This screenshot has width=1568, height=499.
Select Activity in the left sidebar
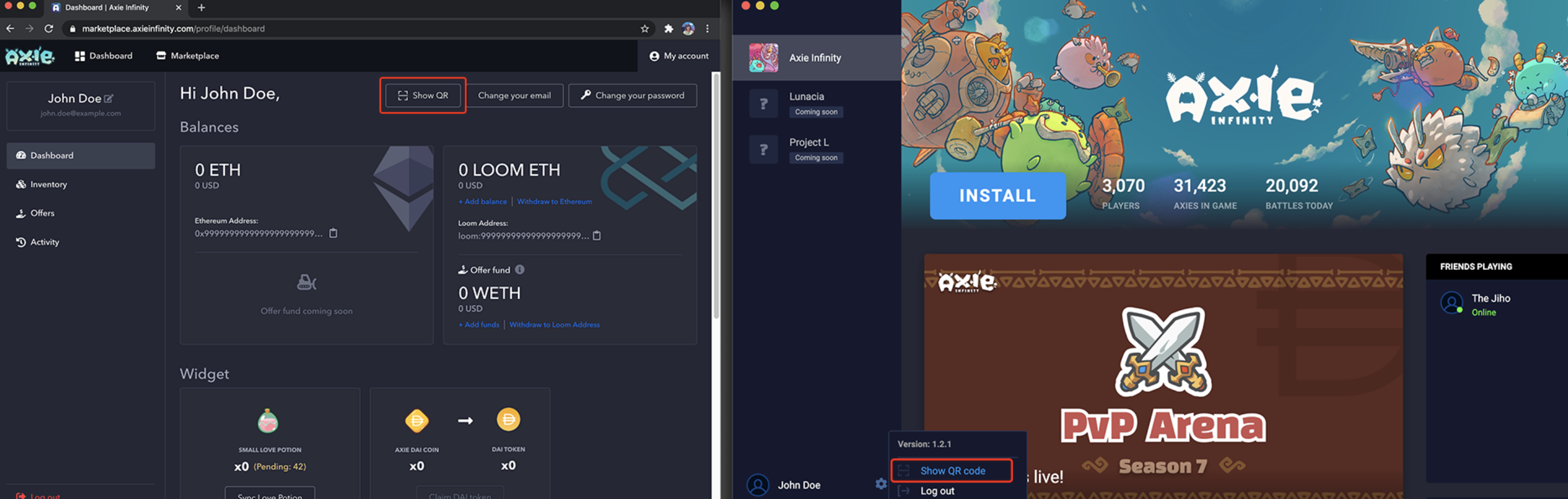click(x=81, y=242)
